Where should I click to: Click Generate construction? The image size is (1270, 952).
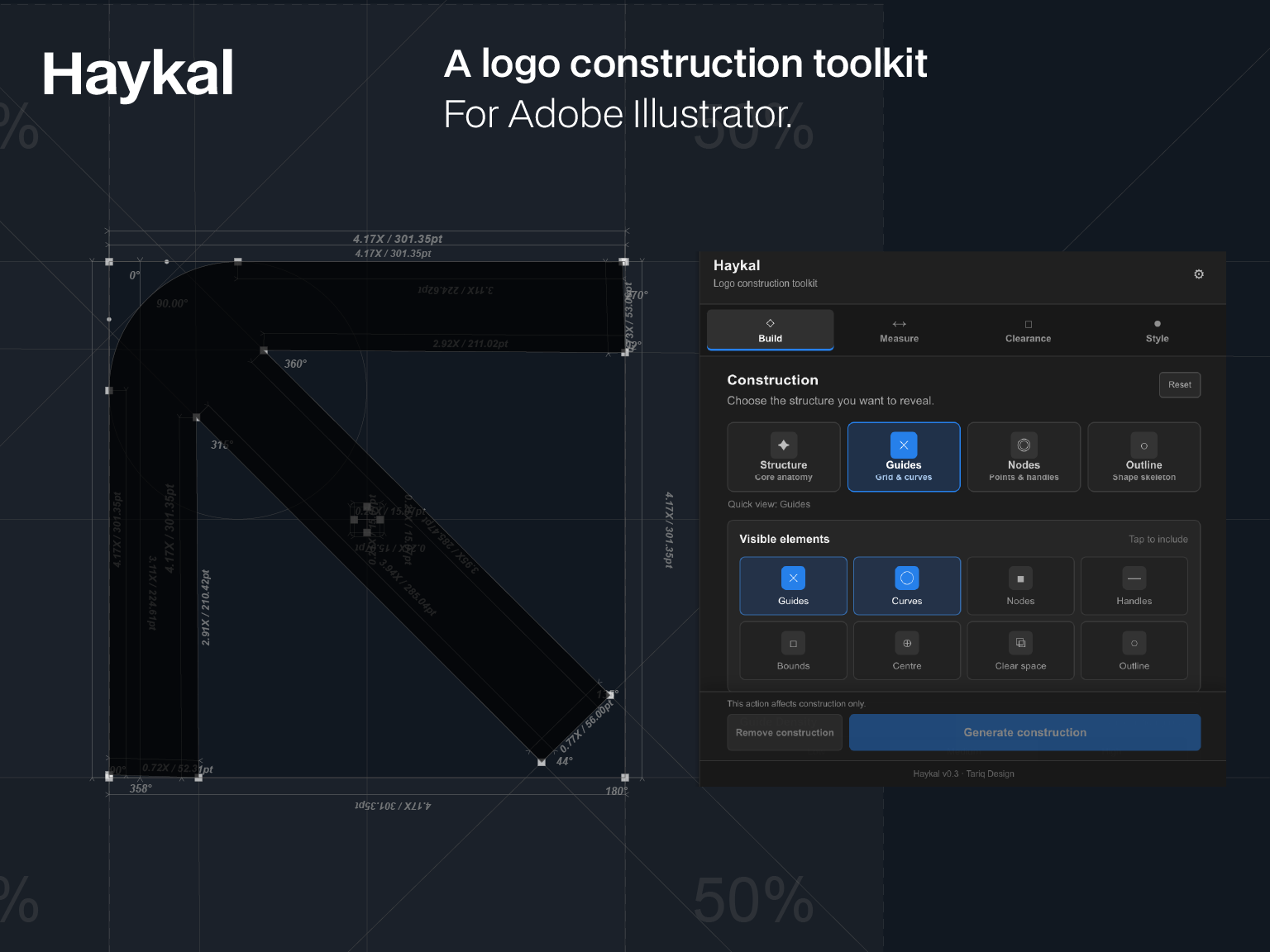click(1025, 733)
